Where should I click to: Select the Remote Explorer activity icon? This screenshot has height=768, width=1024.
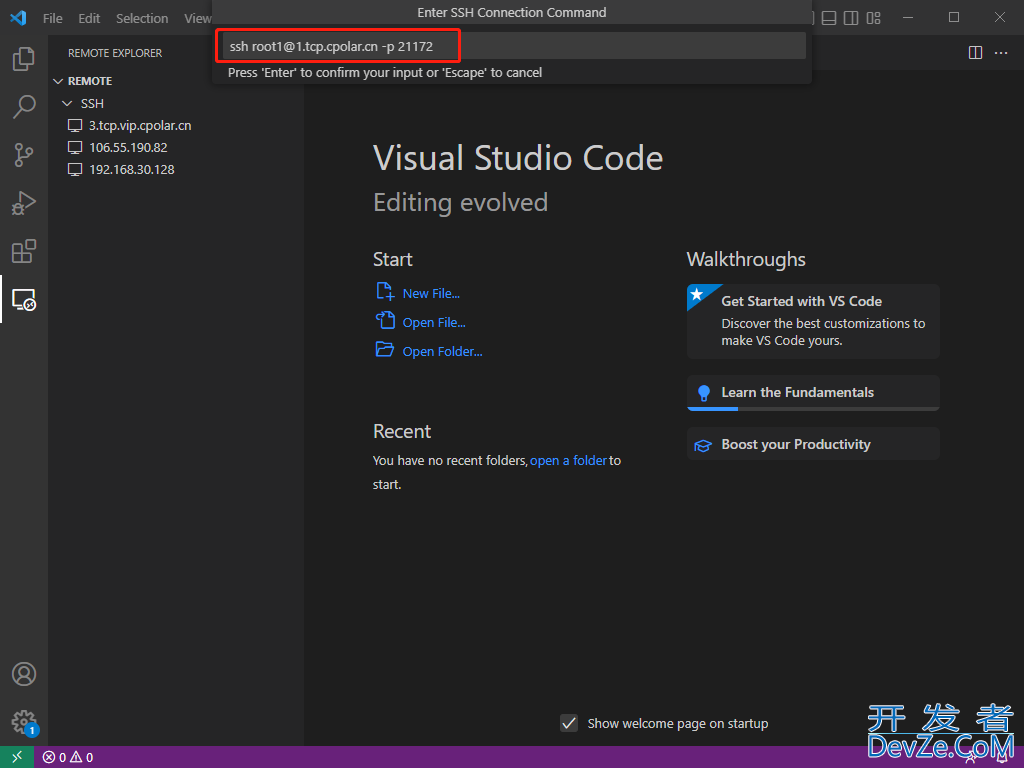(24, 299)
